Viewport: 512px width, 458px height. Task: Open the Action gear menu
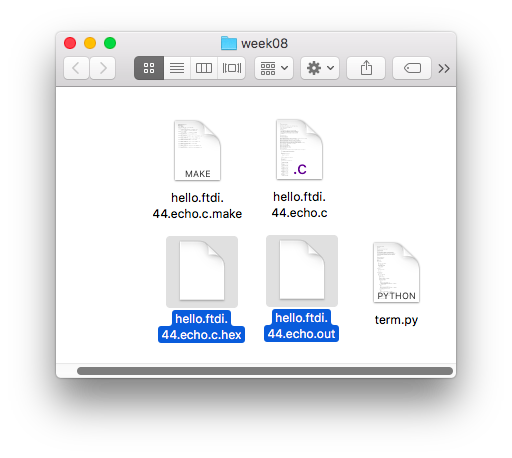point(320,68)
